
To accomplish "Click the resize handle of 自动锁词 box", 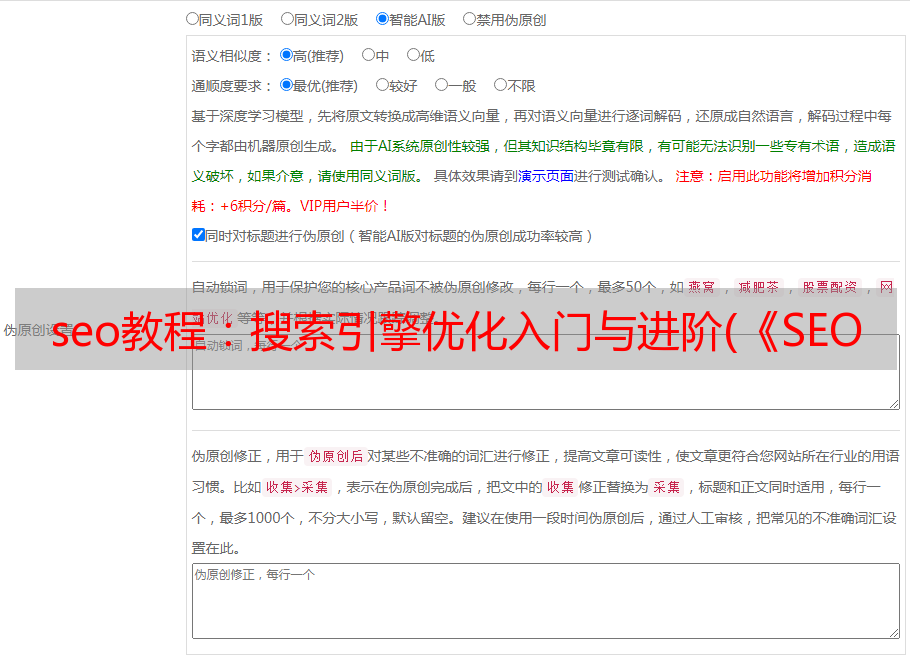I will 894,404.
